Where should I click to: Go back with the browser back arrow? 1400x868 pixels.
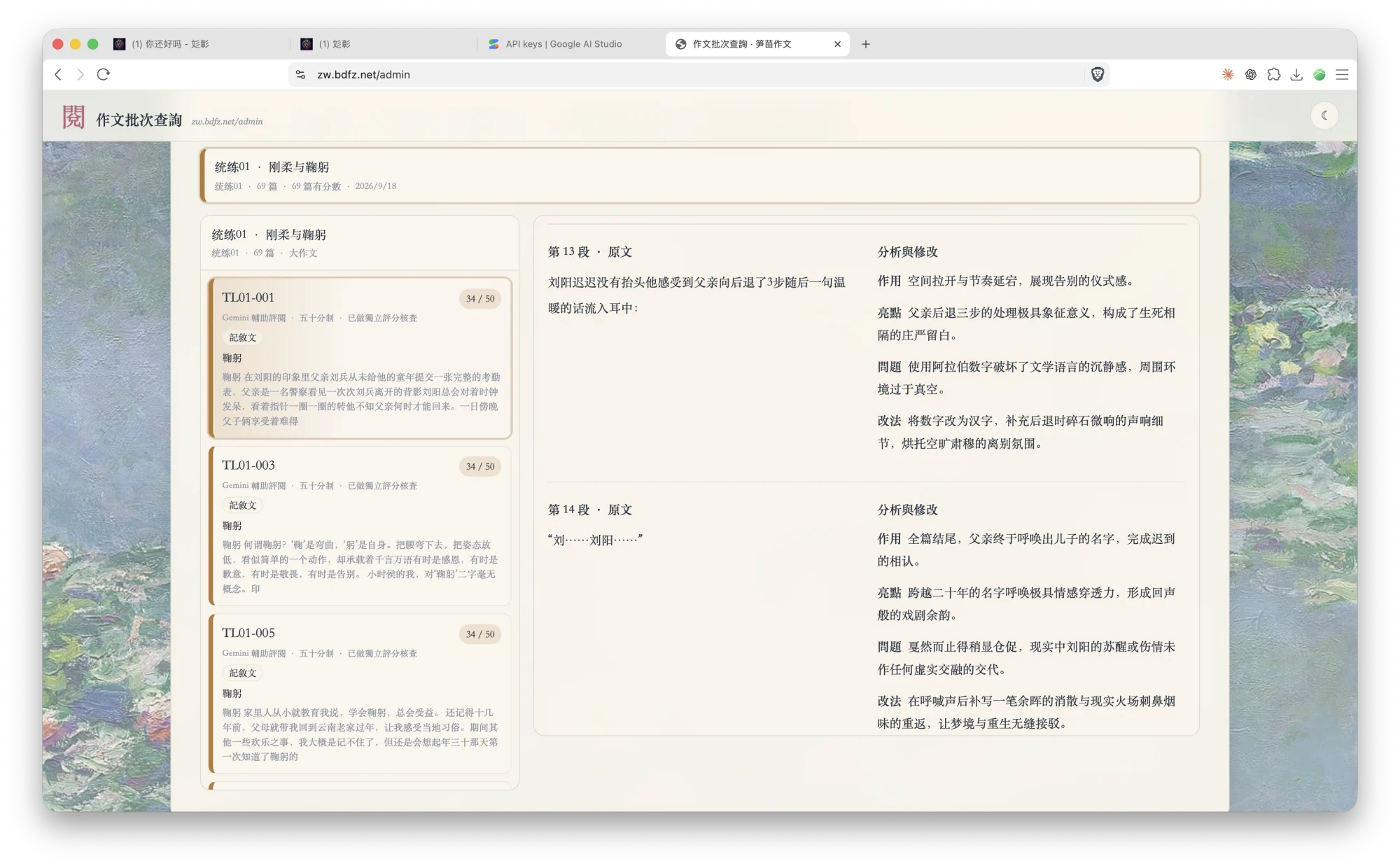tap(58, 74)
